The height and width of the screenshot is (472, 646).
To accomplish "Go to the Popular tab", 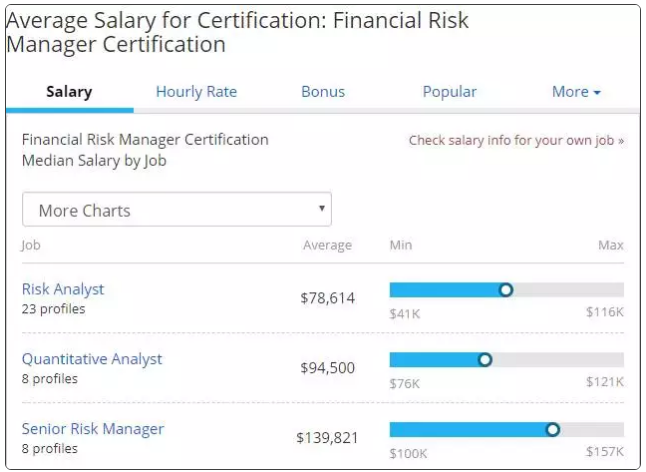I will (x=449, y=92).
